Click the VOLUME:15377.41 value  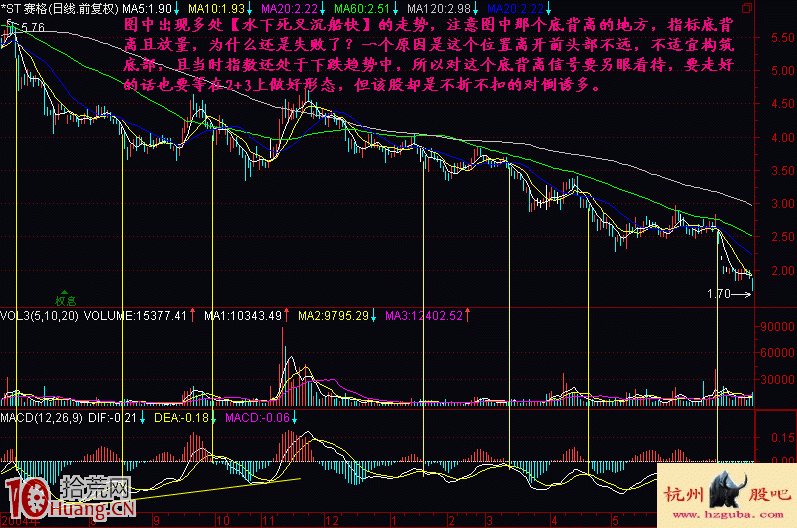135,316
